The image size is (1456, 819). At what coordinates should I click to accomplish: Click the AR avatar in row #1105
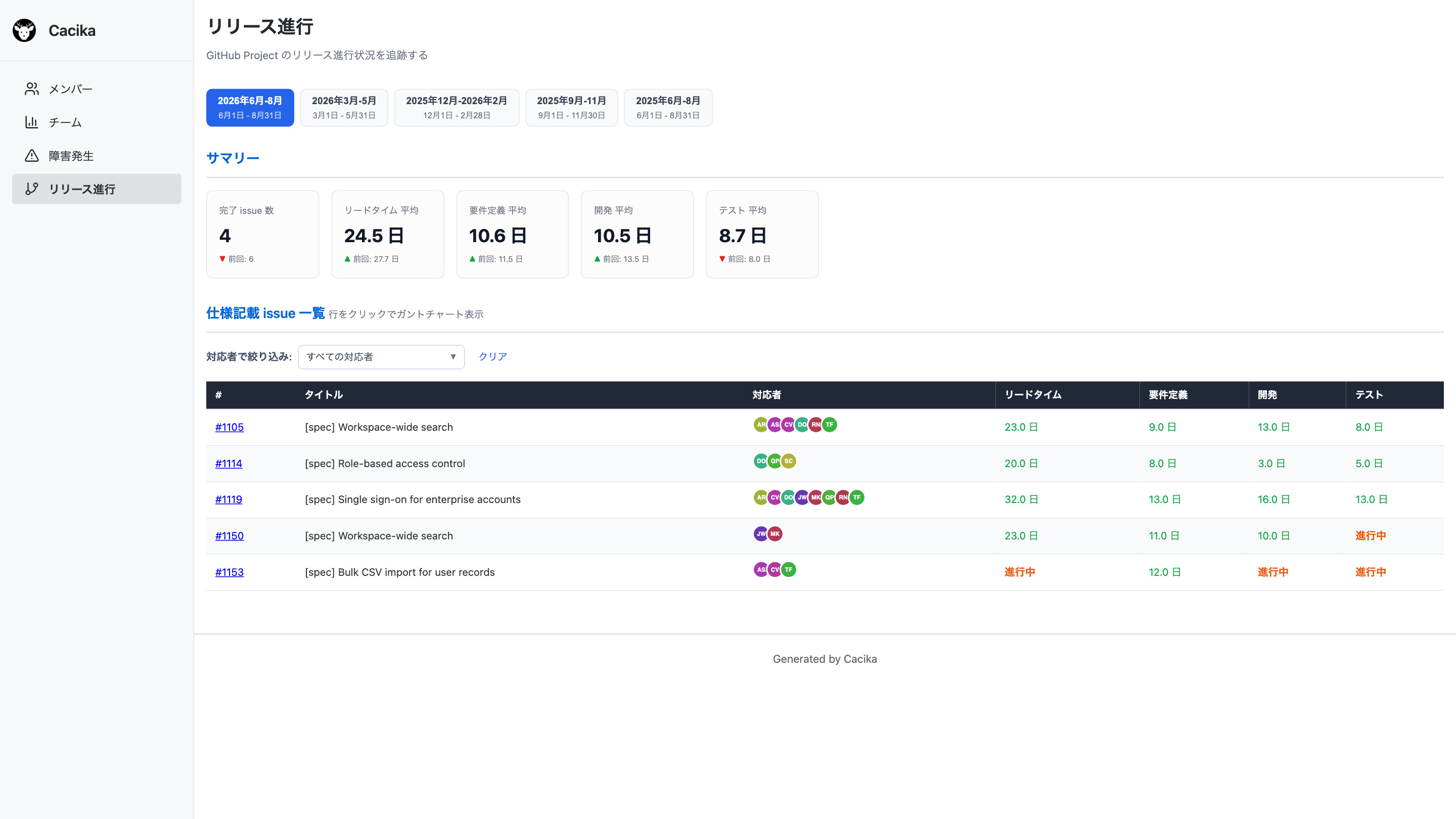pos(761,425)
